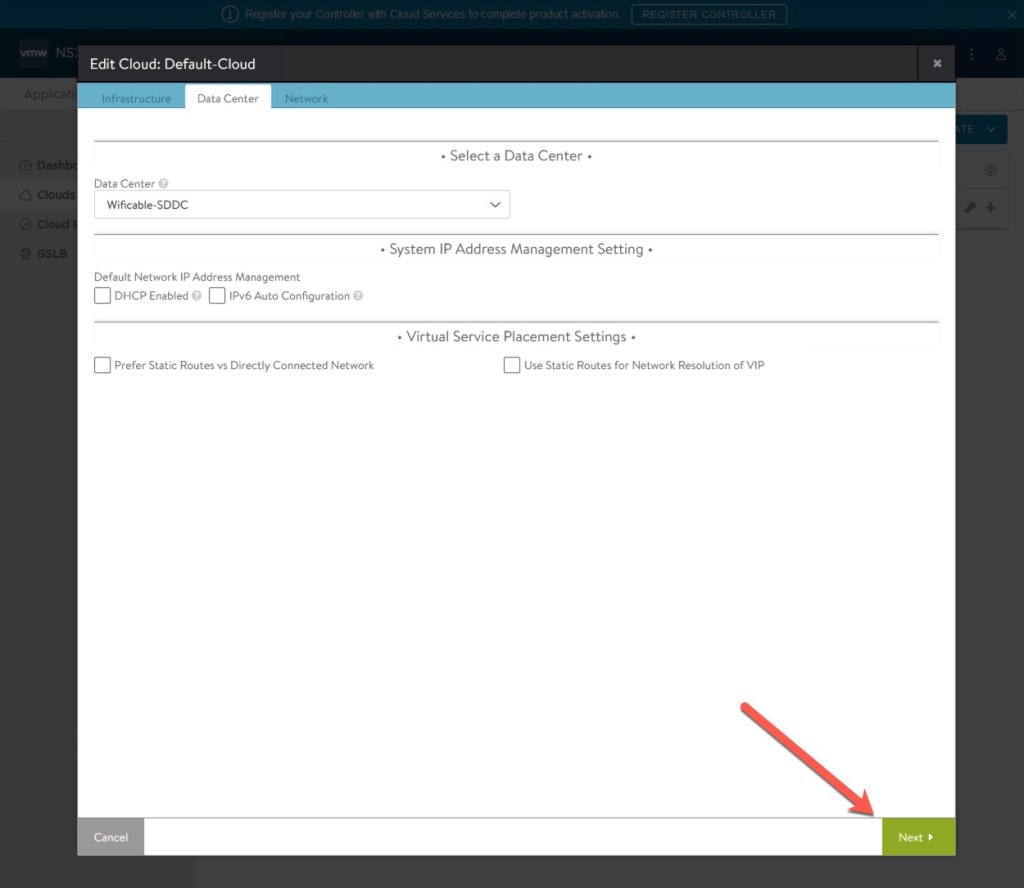
Task: Open the Data Center dropdown showing Wificable-SDDC
Action: pos(302,205)
